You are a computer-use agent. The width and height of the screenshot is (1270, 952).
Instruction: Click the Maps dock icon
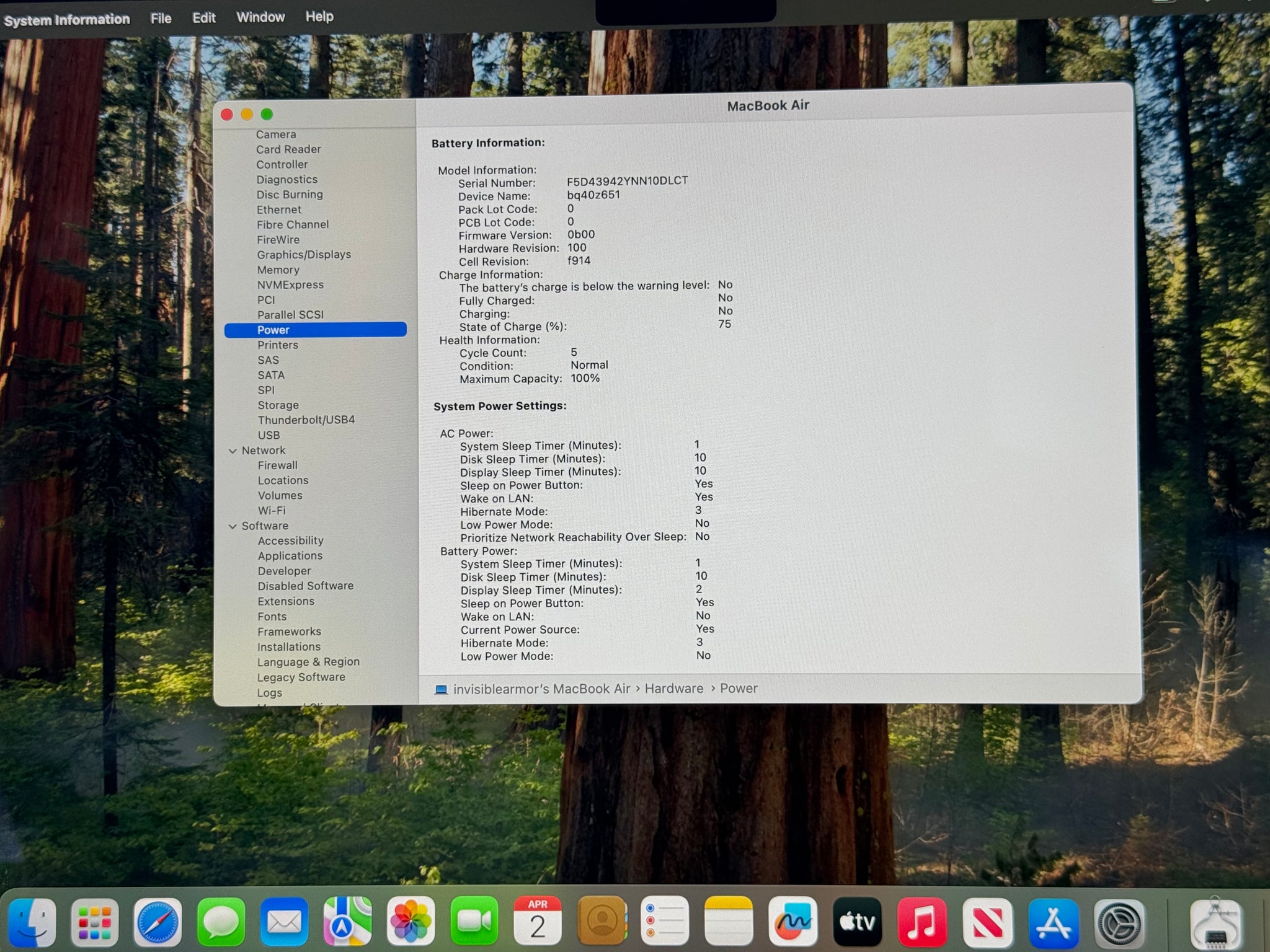tap(347, 922)
